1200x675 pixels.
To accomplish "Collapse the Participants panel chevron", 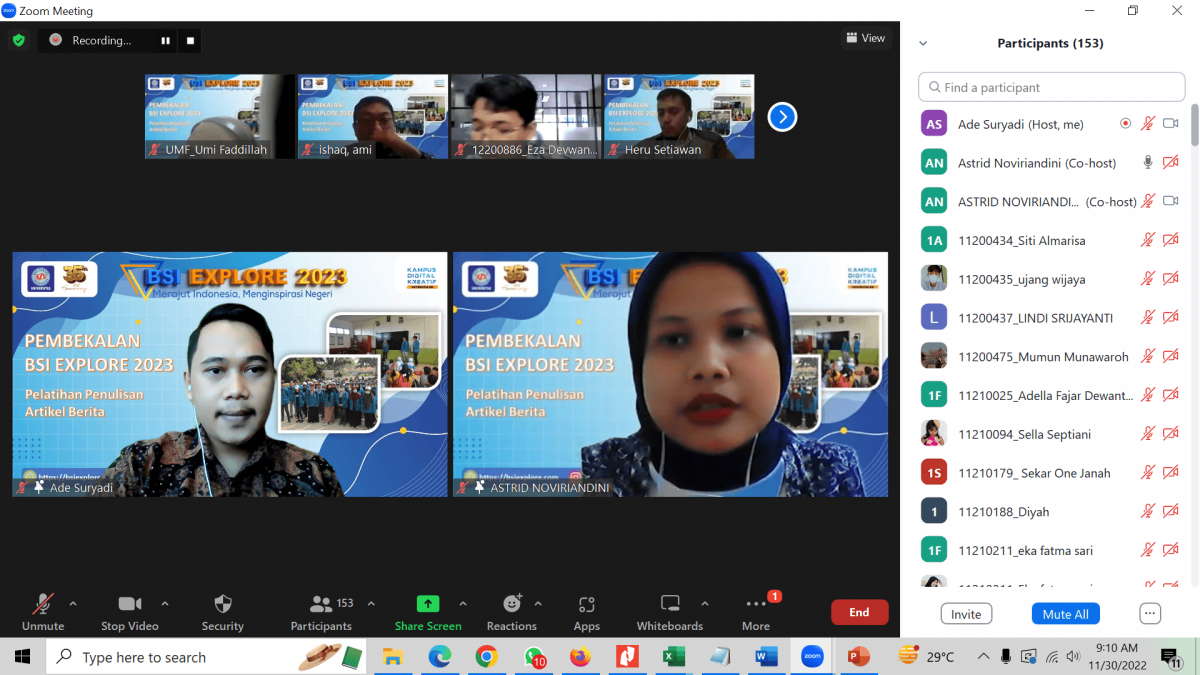I will click(923, 44).
